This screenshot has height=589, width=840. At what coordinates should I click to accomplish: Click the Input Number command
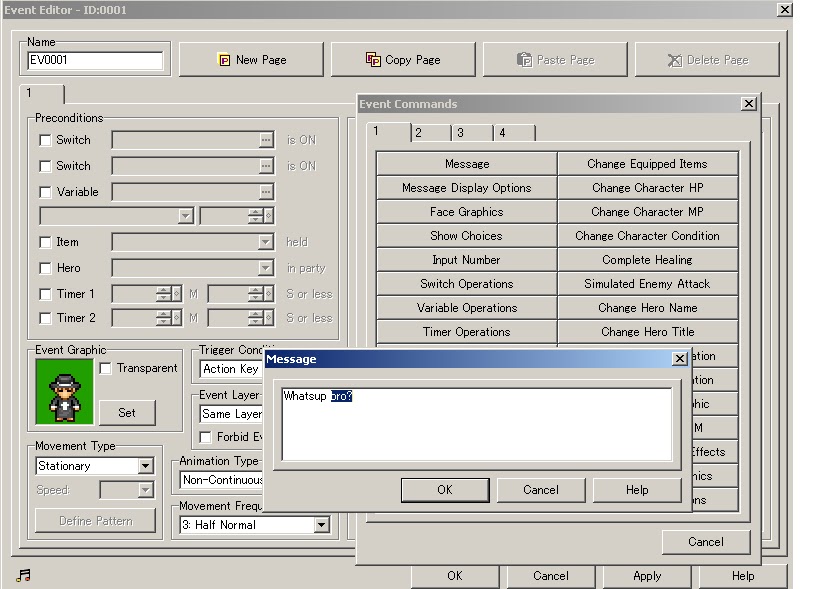(x=467, y=260)
